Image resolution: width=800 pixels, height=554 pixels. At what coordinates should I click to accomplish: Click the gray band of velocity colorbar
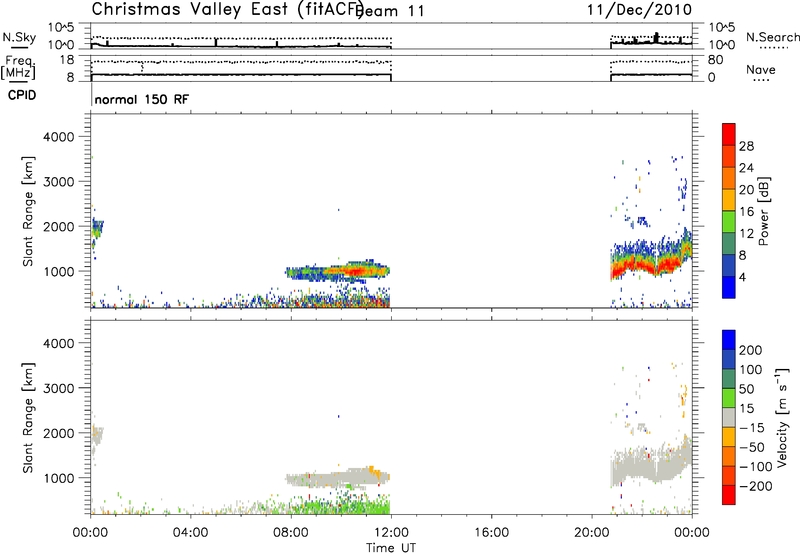coord(729,417)
